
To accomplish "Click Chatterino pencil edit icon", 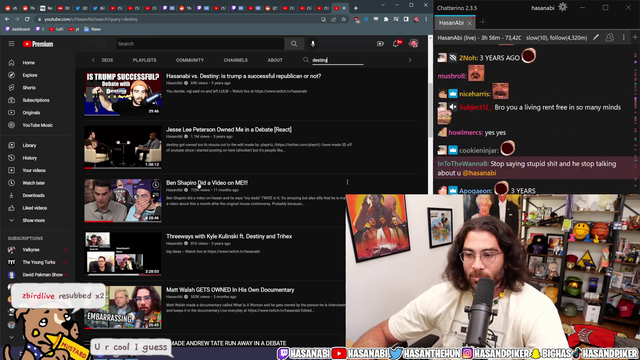I will tap(596, 38).
